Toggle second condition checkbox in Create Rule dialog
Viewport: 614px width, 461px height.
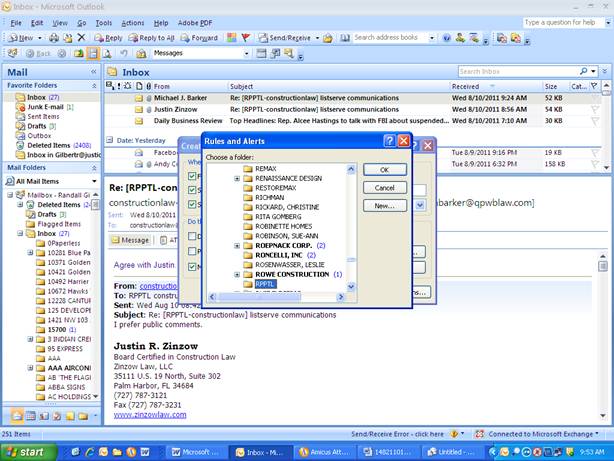pos(192,190)
